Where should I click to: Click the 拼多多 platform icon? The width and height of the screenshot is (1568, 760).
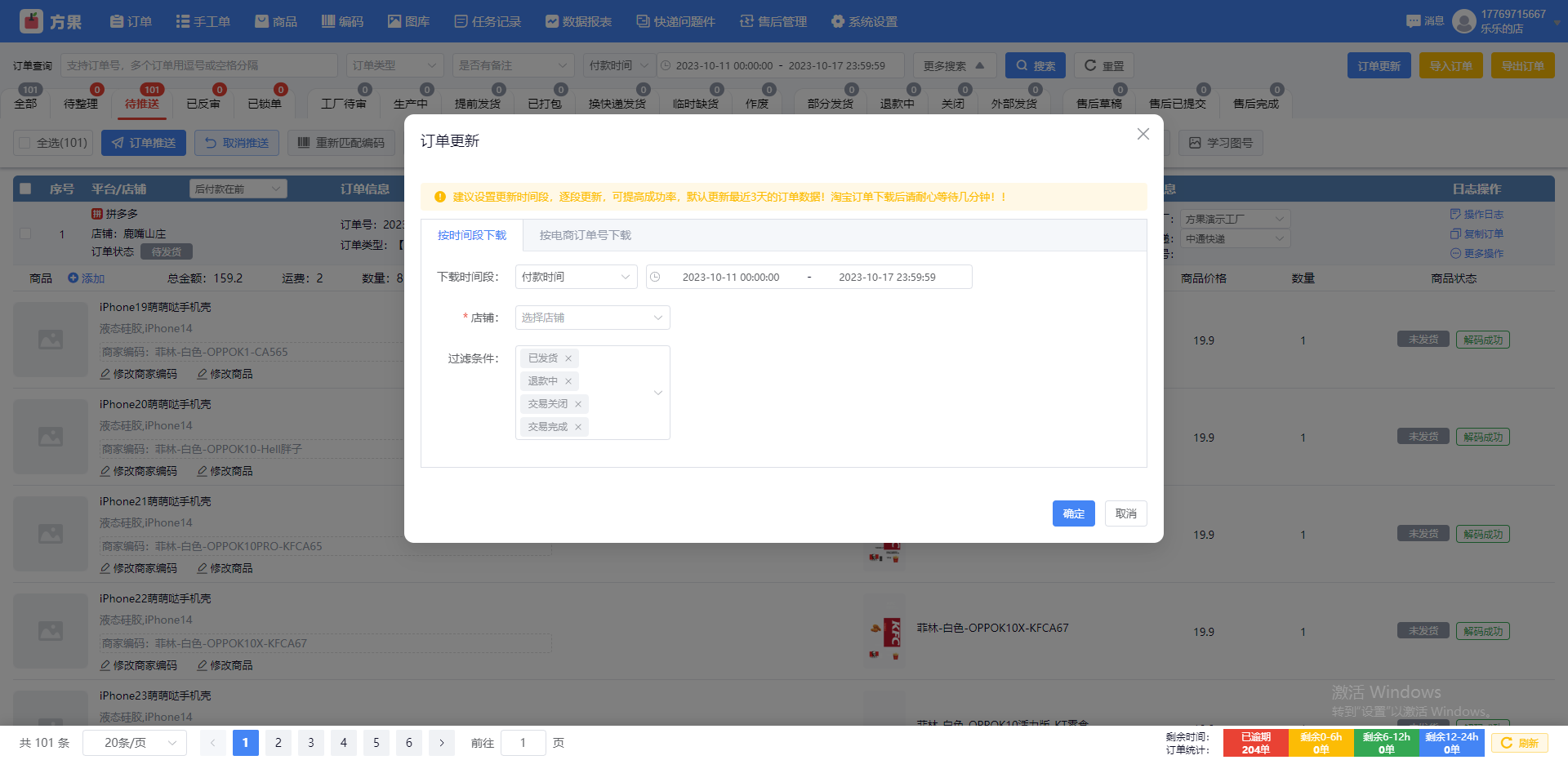(x=96, y=214)
